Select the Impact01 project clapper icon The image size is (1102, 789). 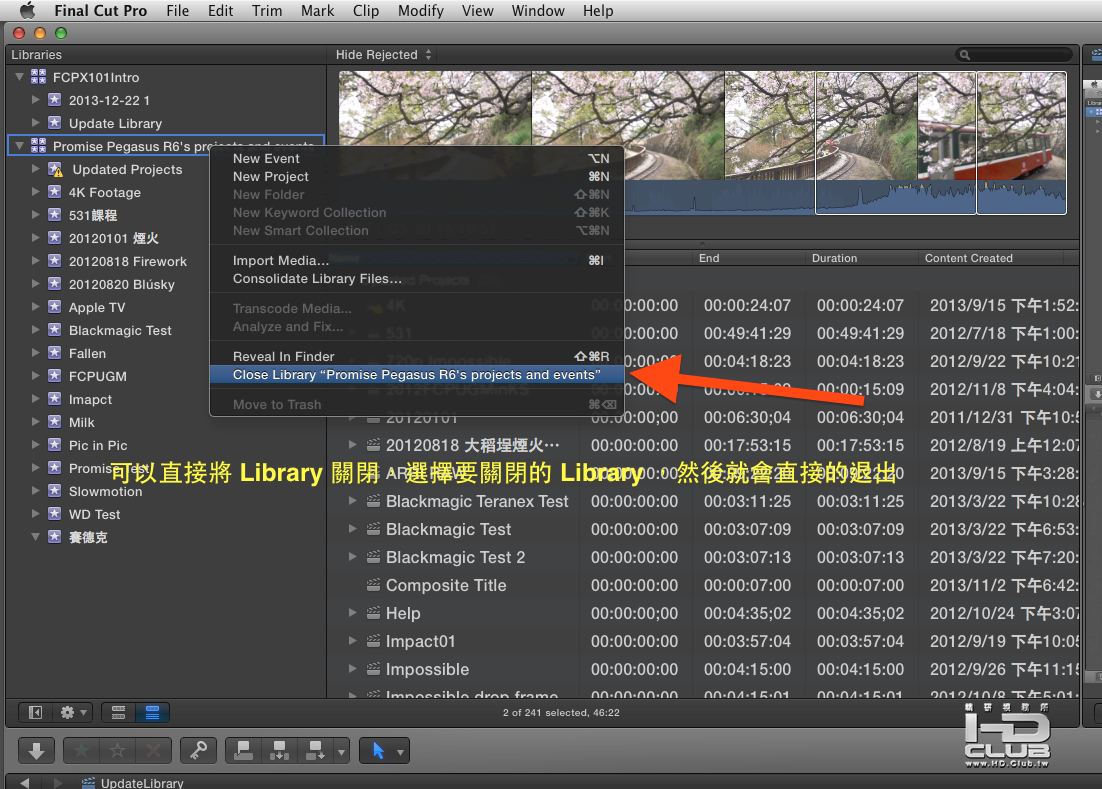(x=373, y=641)
